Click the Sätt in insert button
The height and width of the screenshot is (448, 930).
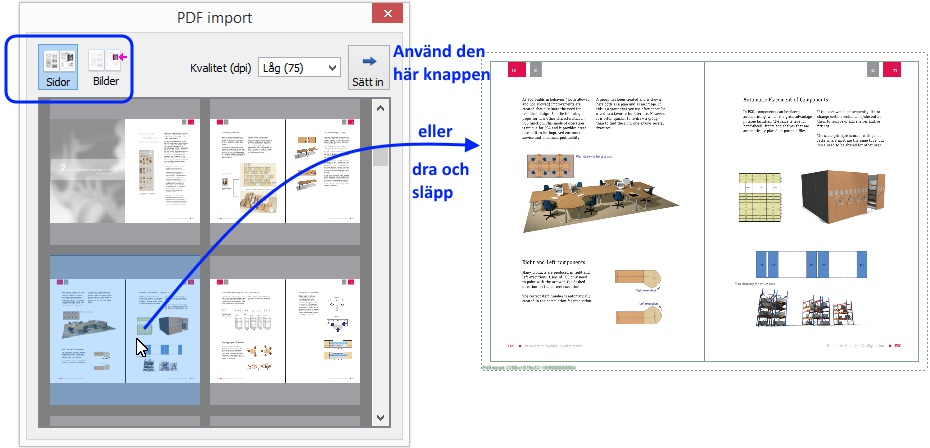(367, 67)
